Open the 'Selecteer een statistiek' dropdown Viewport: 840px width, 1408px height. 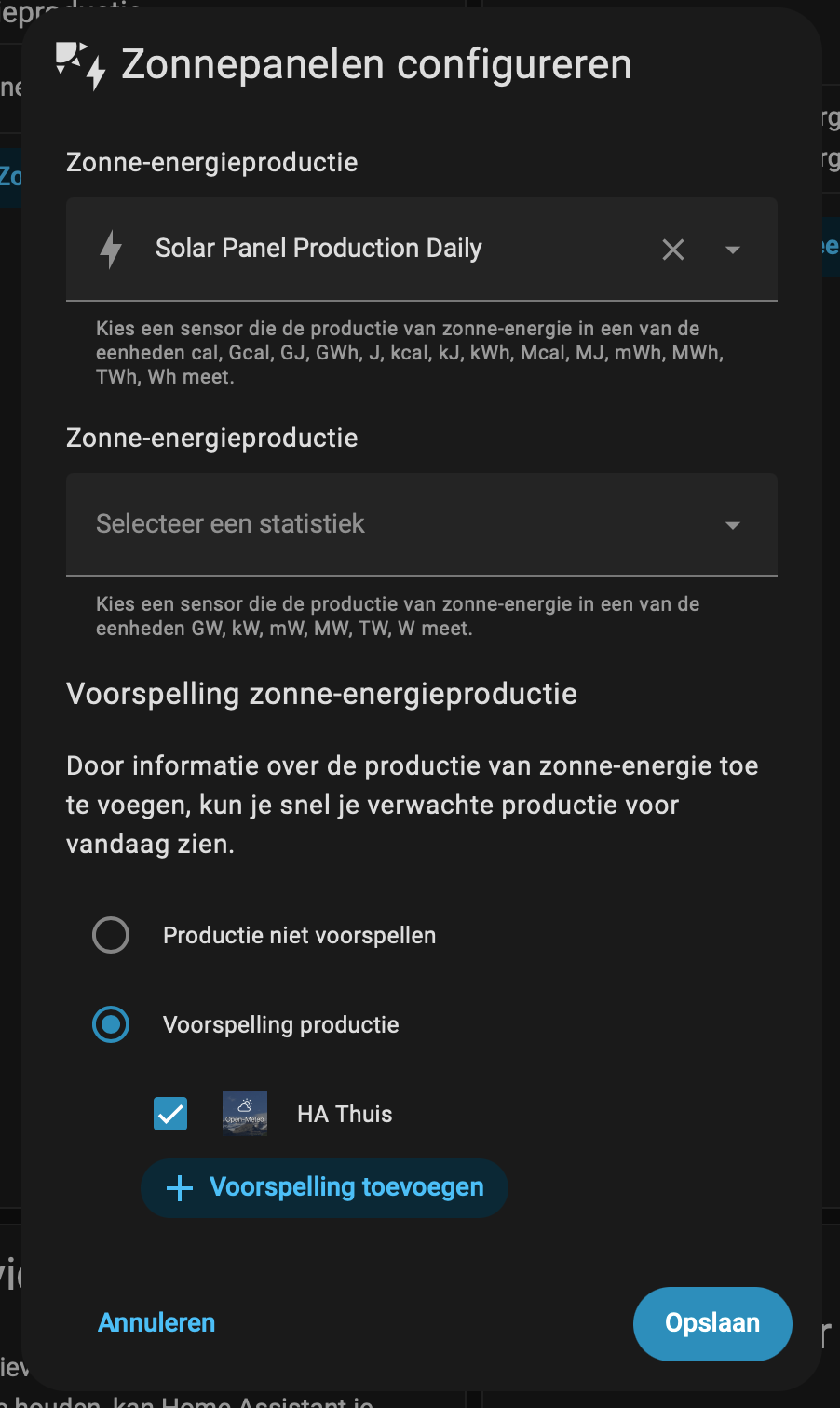click(733, 525)
